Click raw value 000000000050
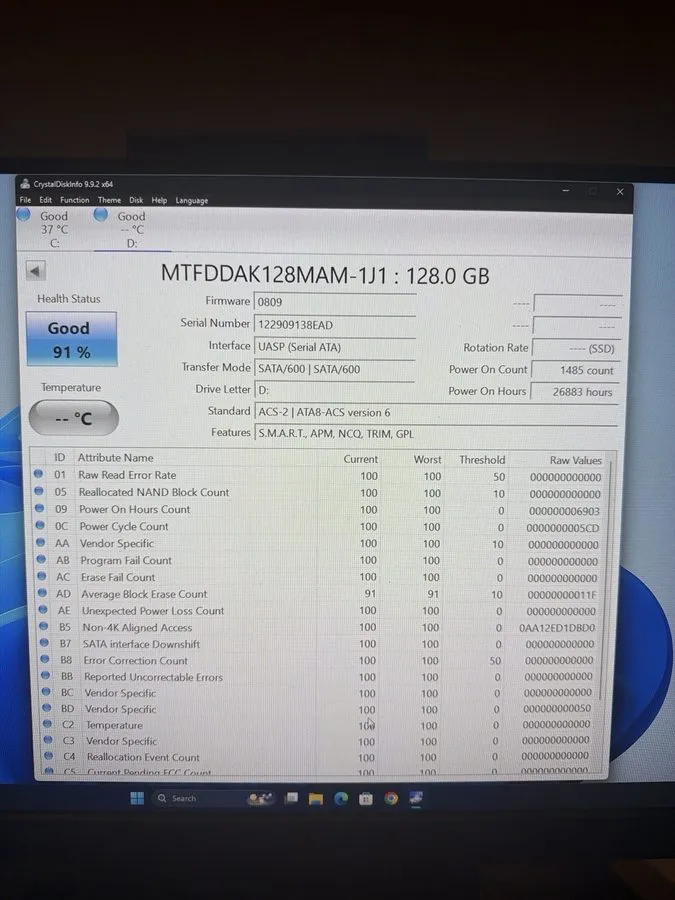The image size is (675, 900). [x=557, y=708]
